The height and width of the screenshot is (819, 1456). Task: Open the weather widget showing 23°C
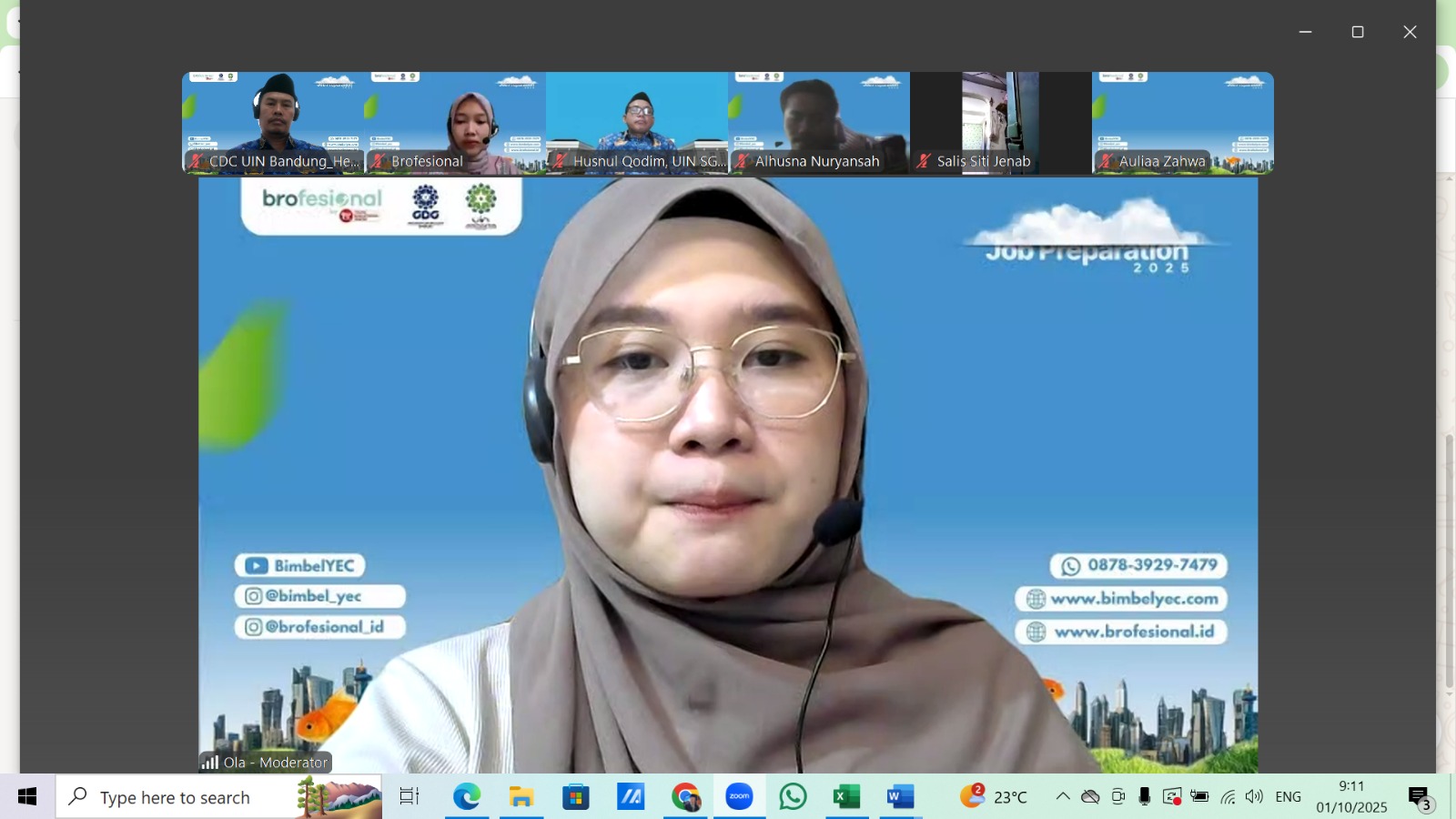pos(994,797)
